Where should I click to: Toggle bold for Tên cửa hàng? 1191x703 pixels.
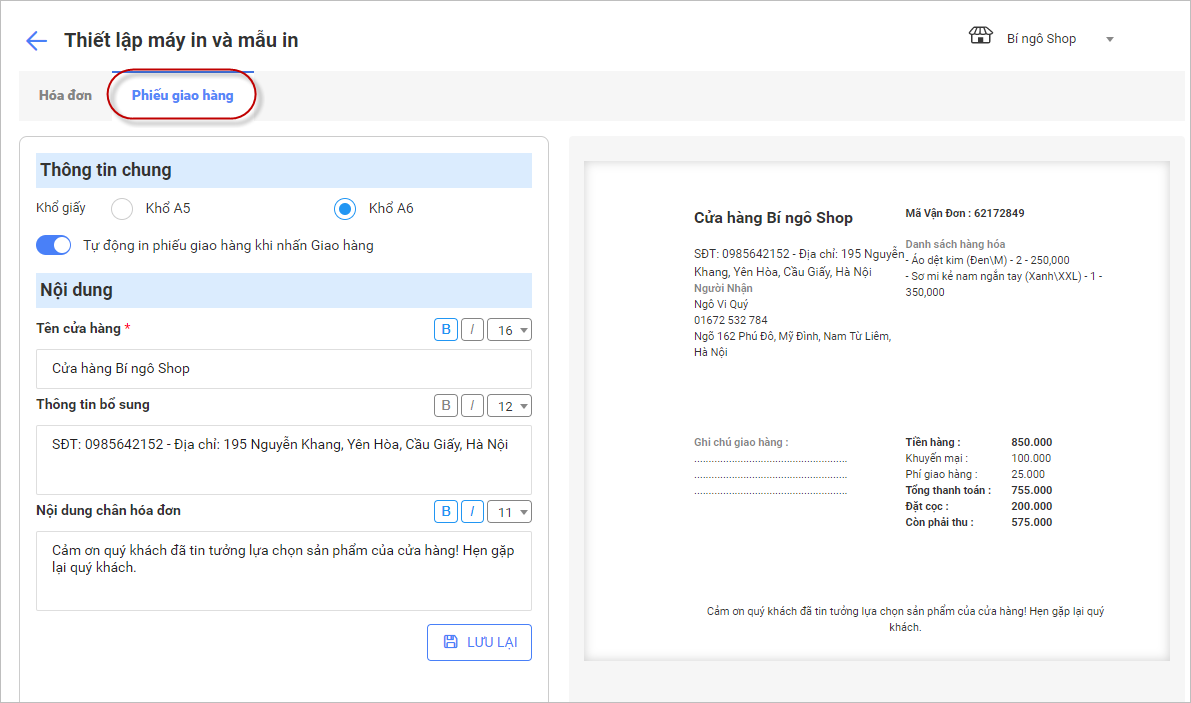coord(445,330)
